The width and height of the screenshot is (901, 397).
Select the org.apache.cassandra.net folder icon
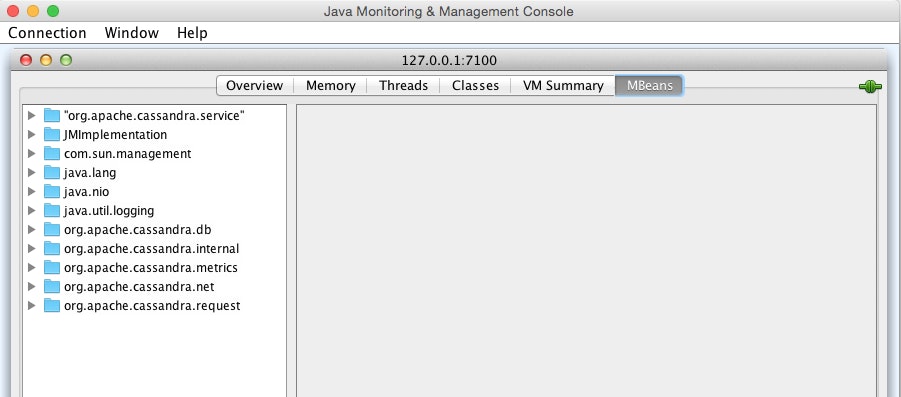[x=52, y=286]
